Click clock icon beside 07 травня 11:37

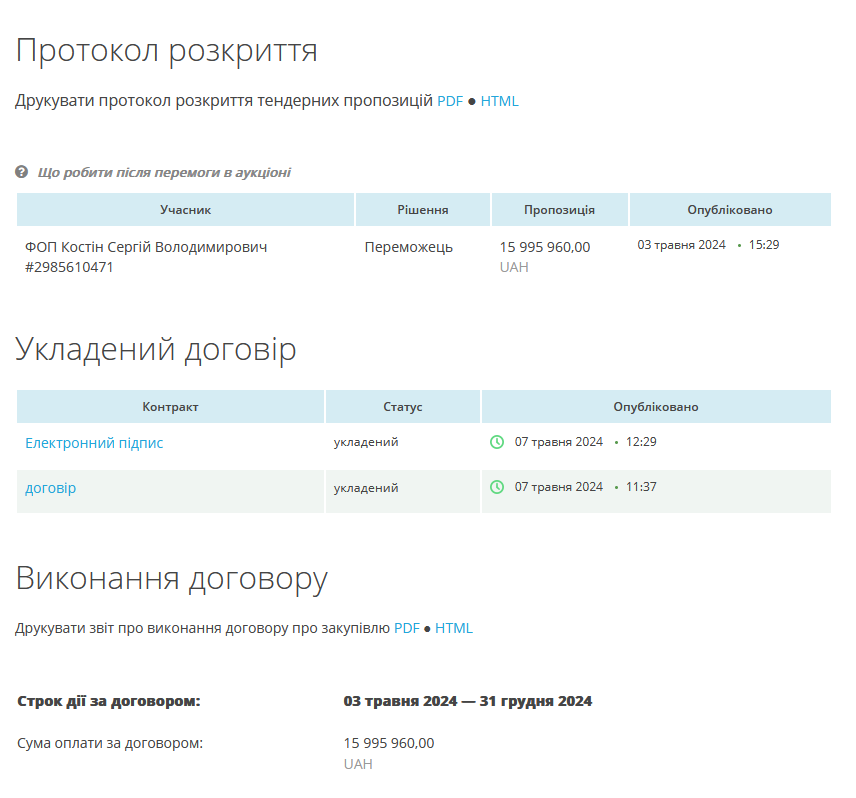pos(497,487)
